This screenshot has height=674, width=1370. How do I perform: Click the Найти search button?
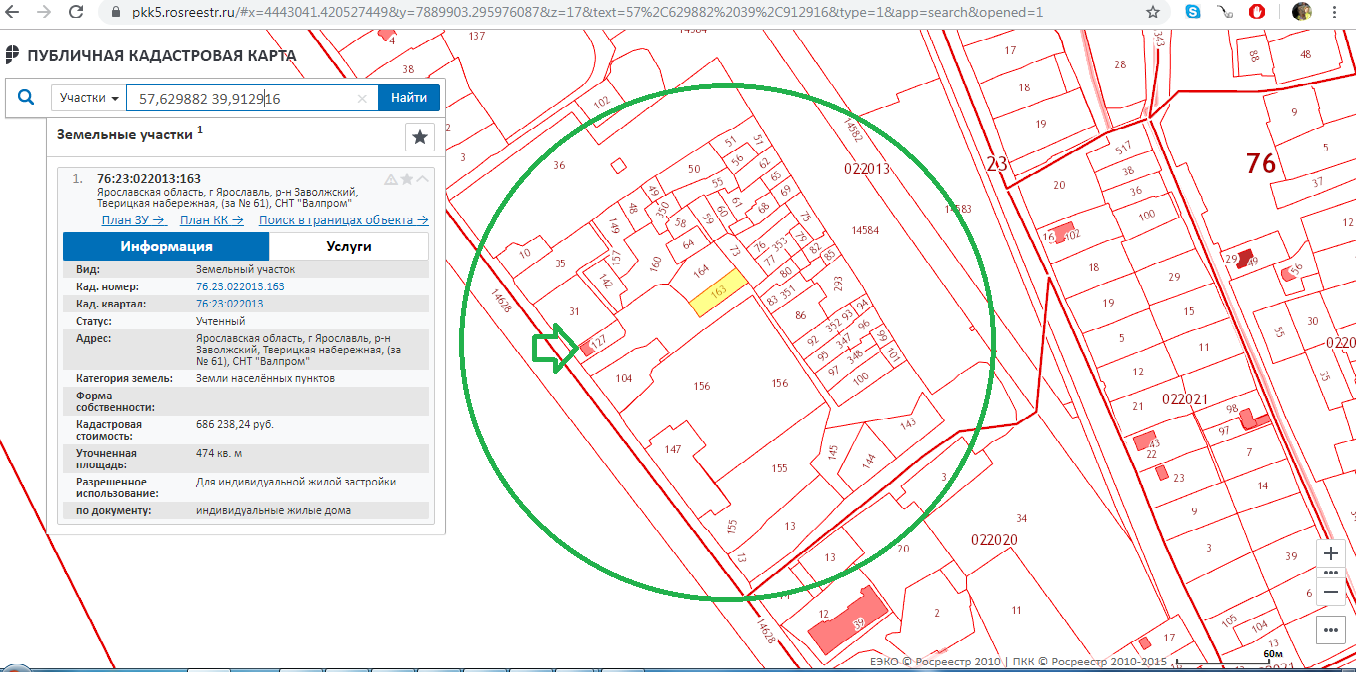pyautogui.click(x=409, y=98)
